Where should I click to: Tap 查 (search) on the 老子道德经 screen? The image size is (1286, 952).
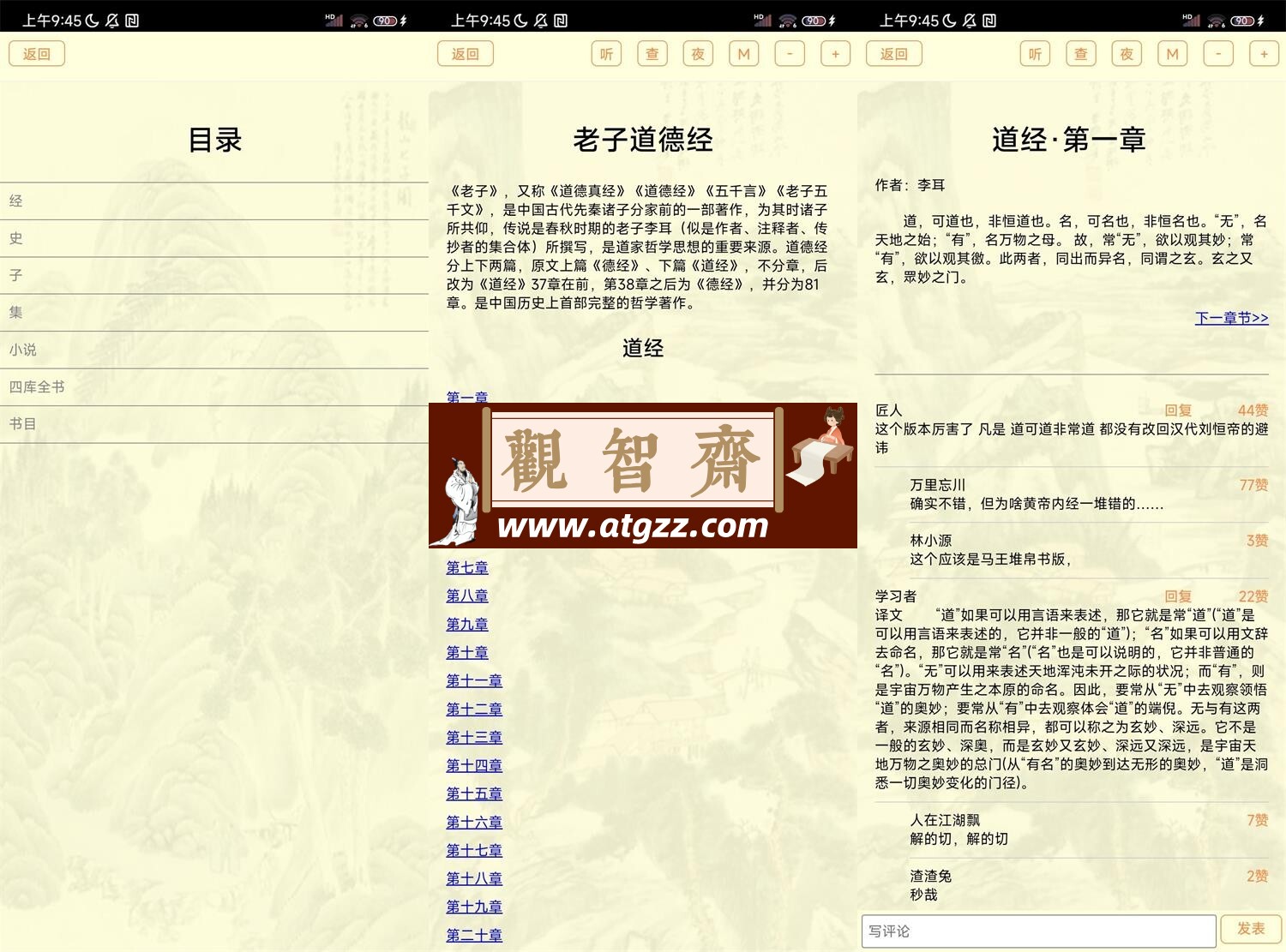[x=652, y=54]
